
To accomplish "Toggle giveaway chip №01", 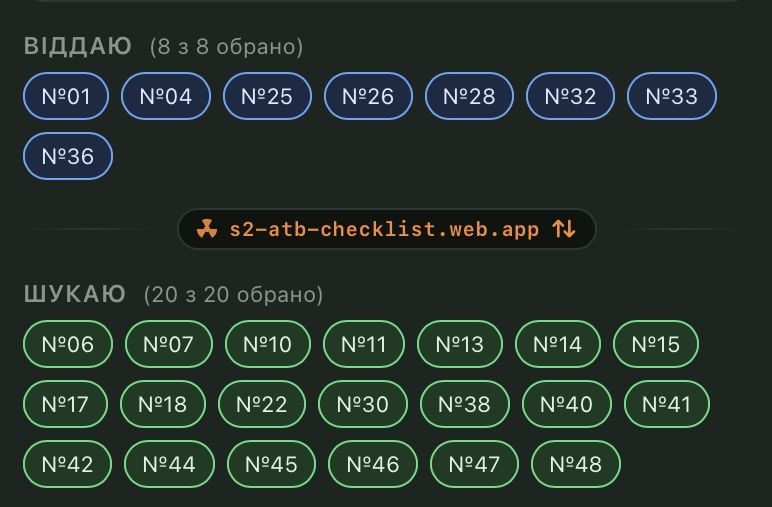I will (x=67, y=97).
